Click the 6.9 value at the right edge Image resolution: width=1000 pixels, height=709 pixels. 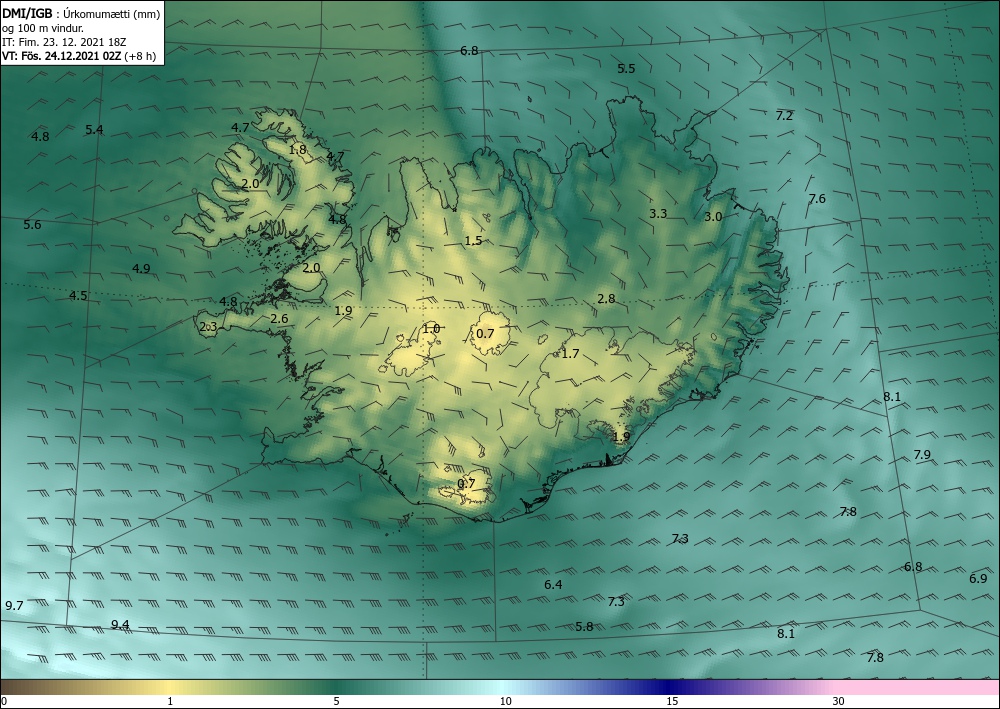978,578
